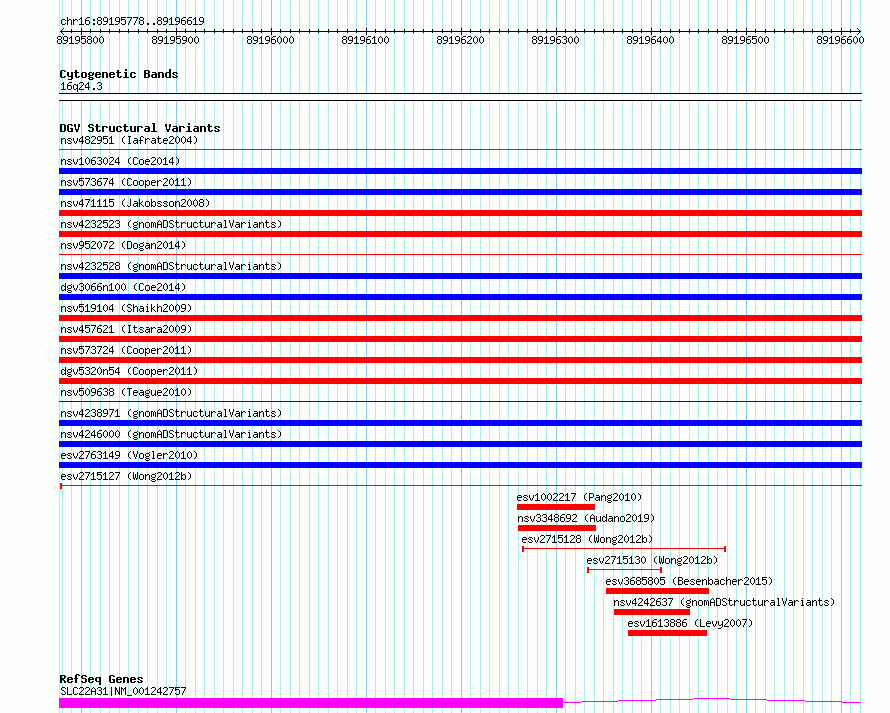Screen dimensions: 890x713
Task: Open variant nsv4238971 (gnomADStructuralVariants)
Action: click(x=171, y=413)
